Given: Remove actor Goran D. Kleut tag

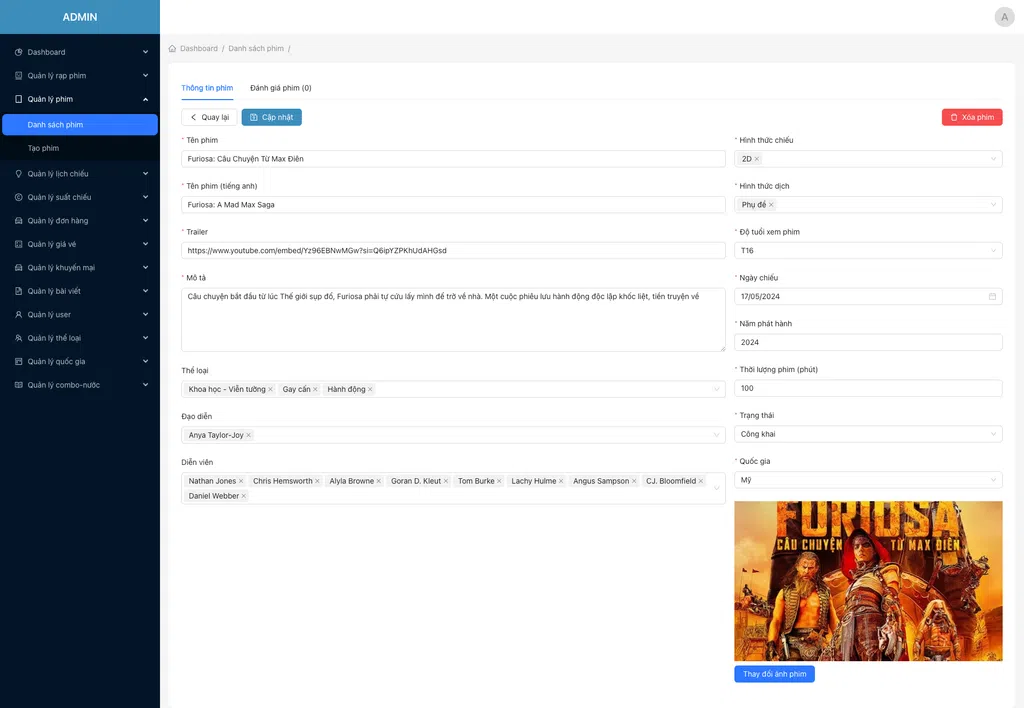Looking at the screenshot, I should pyautogui.click(x=446, y=481).
